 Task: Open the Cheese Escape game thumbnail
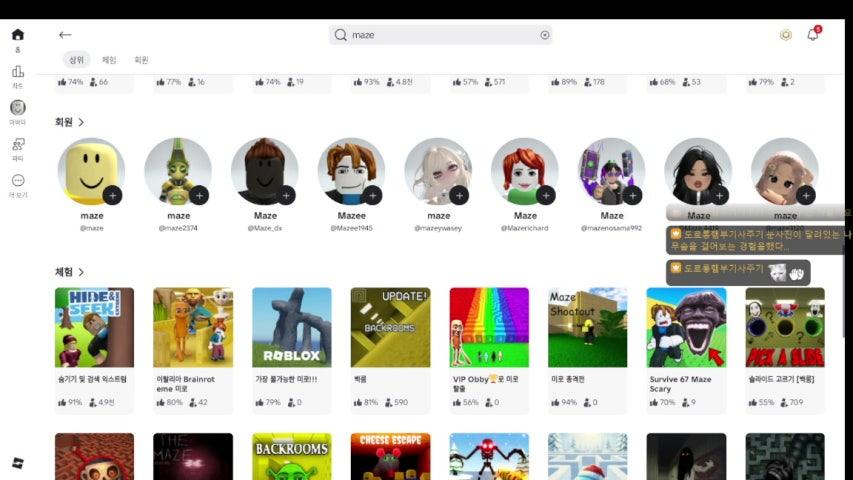tap(390, 457)
